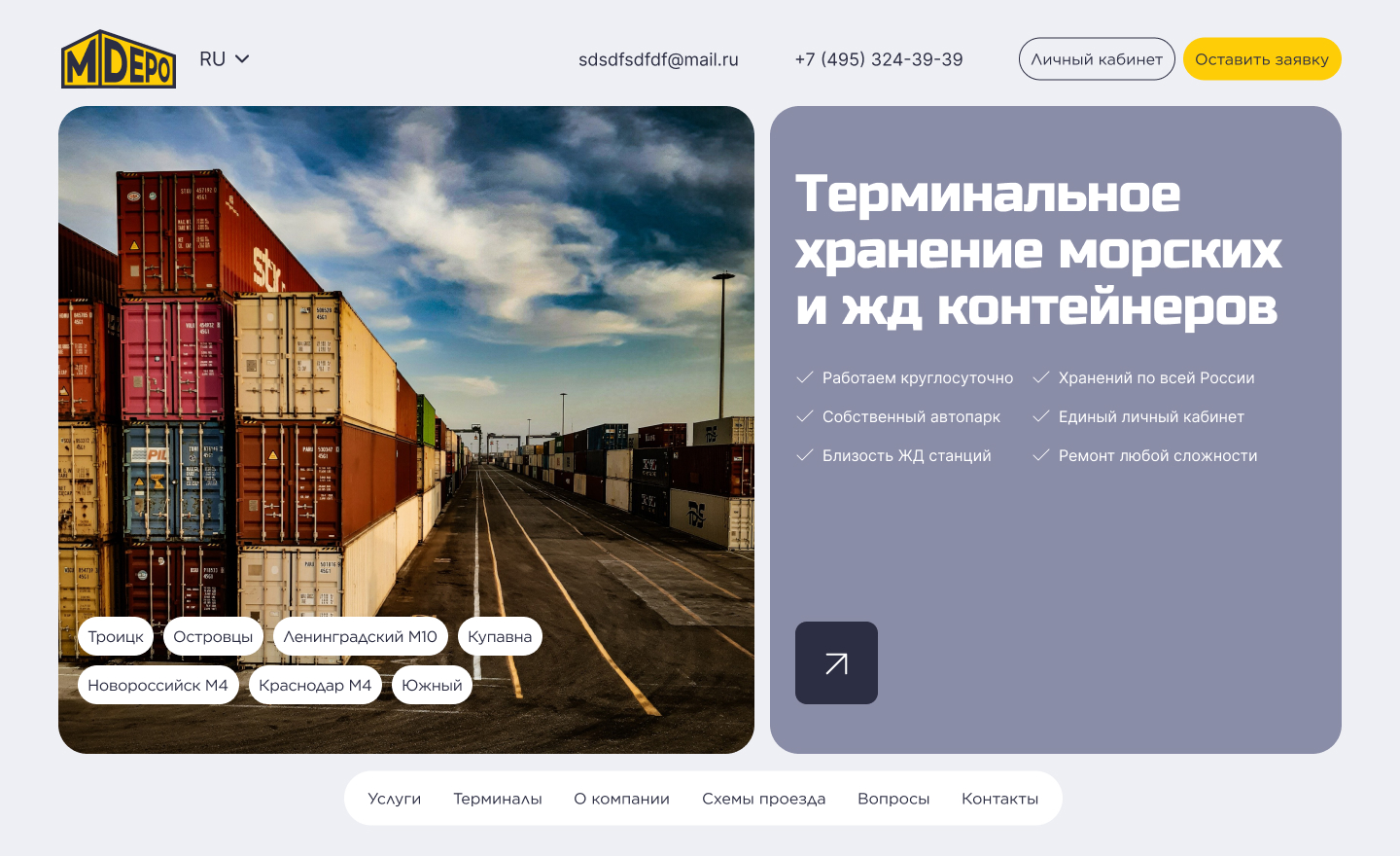The image size is (1400, 856).
Task: Open the Услуги menu item
Action: 394,798
